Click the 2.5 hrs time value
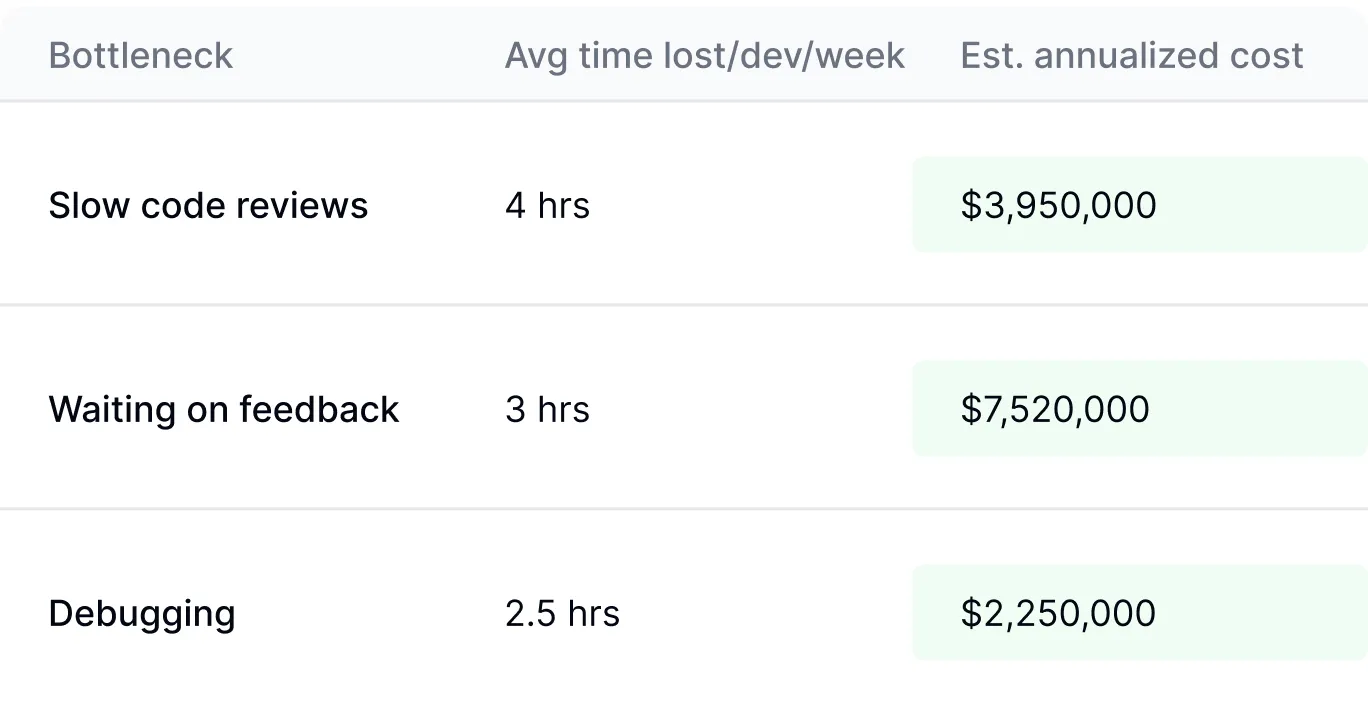Viewport: 1368px width, 714px height. (562, 613)
